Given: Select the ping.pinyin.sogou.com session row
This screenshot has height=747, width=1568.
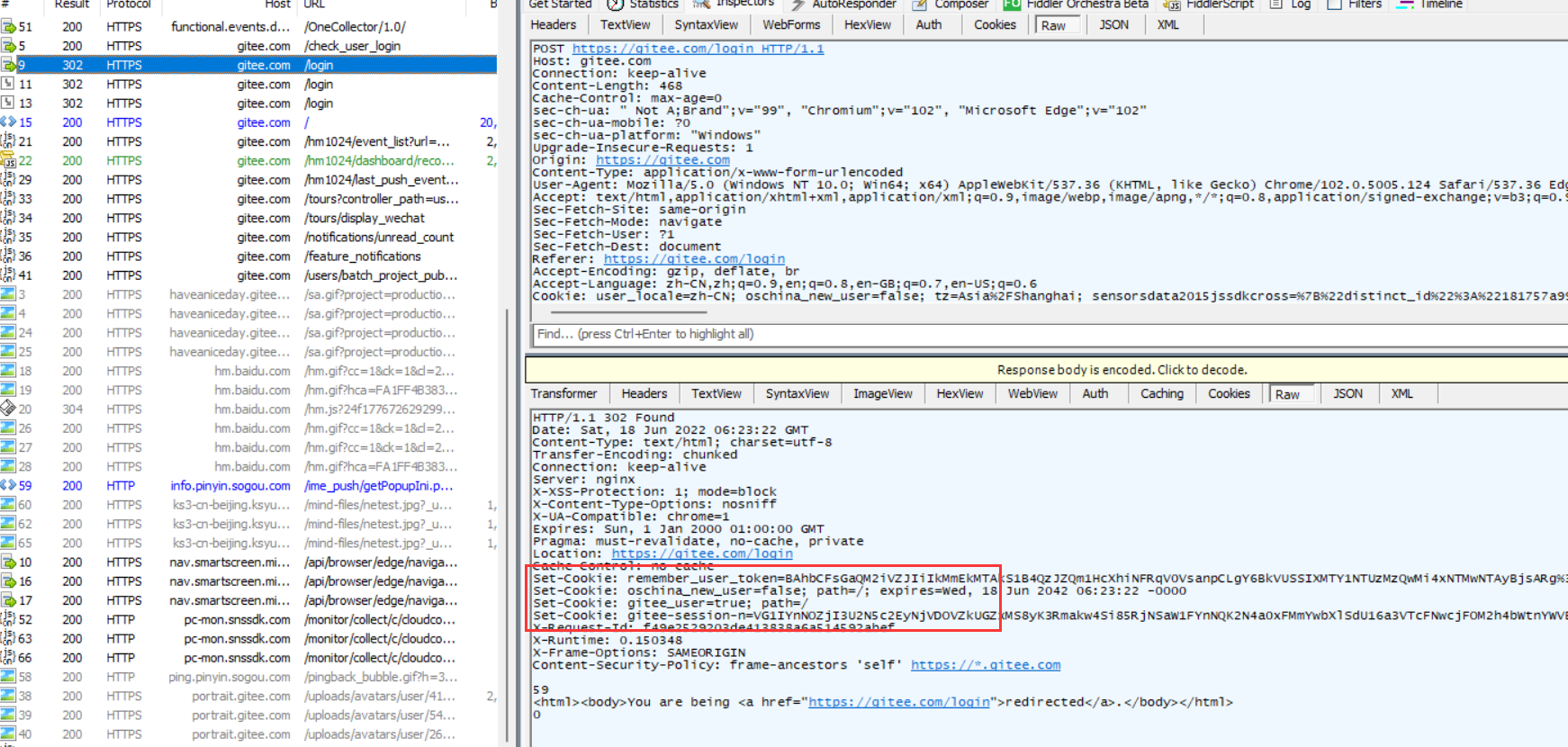Looking at the screenshot, I should pos(248,677).
